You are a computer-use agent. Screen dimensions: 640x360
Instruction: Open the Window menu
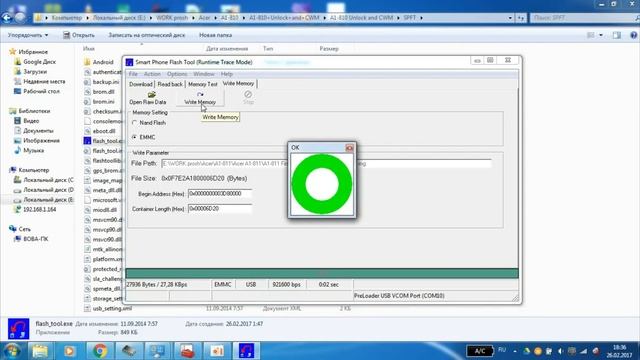tap(204, 74)
